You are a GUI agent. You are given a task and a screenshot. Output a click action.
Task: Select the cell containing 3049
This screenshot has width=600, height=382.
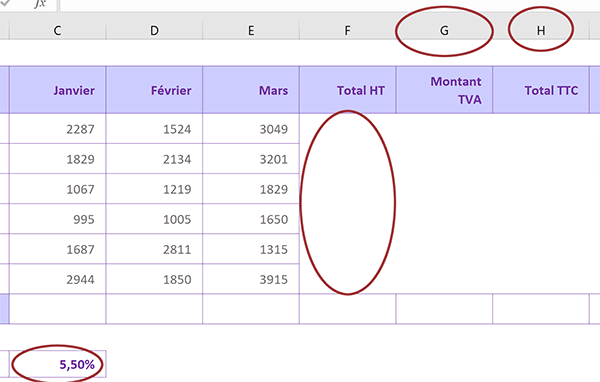click(x=251, y=129)
